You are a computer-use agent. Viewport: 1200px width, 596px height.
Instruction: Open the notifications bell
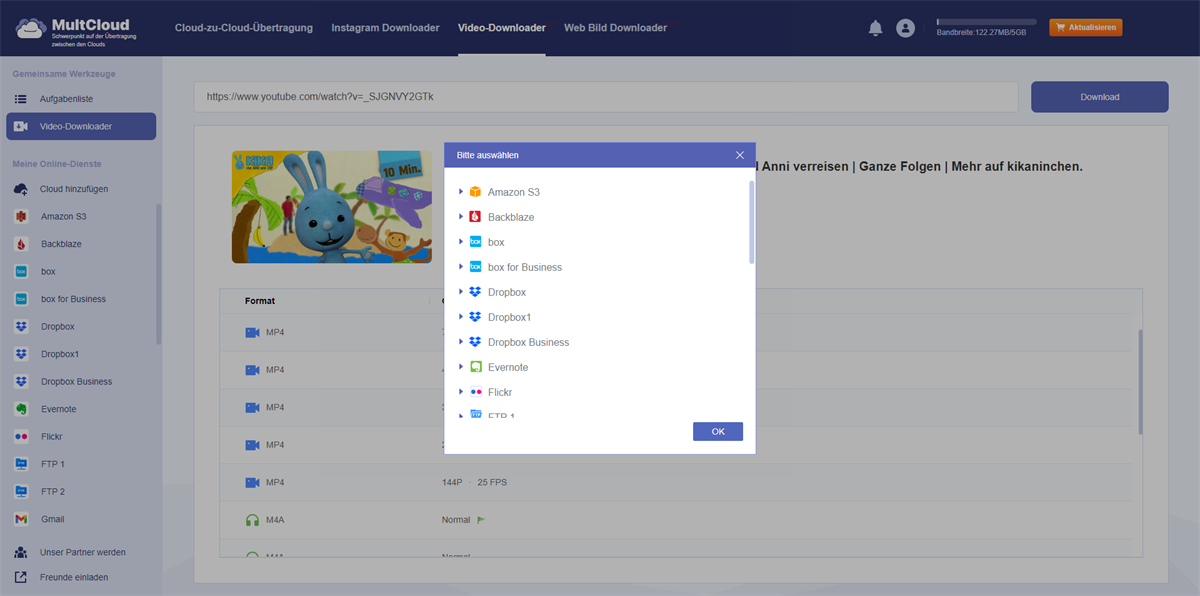(x=876, y=28)
